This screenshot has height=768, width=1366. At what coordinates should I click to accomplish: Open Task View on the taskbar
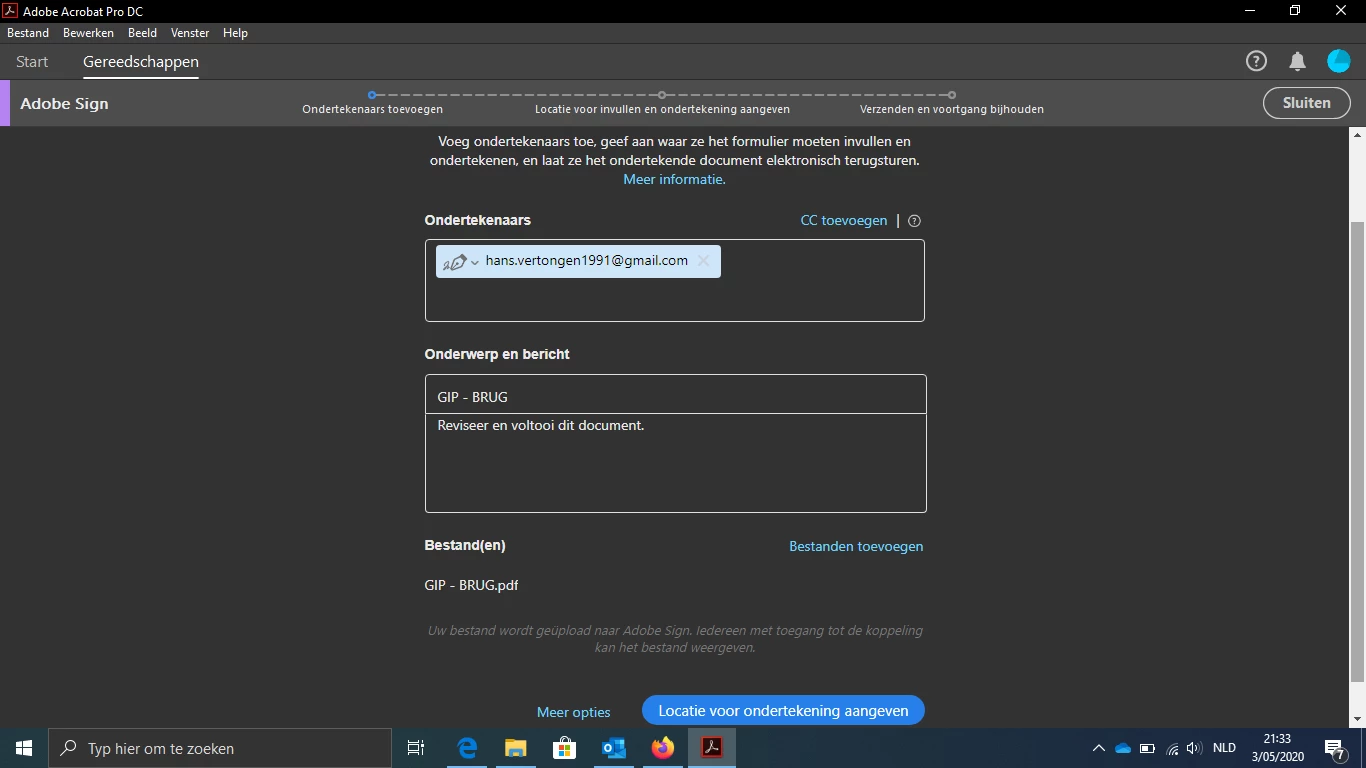[x=416, y=748]
